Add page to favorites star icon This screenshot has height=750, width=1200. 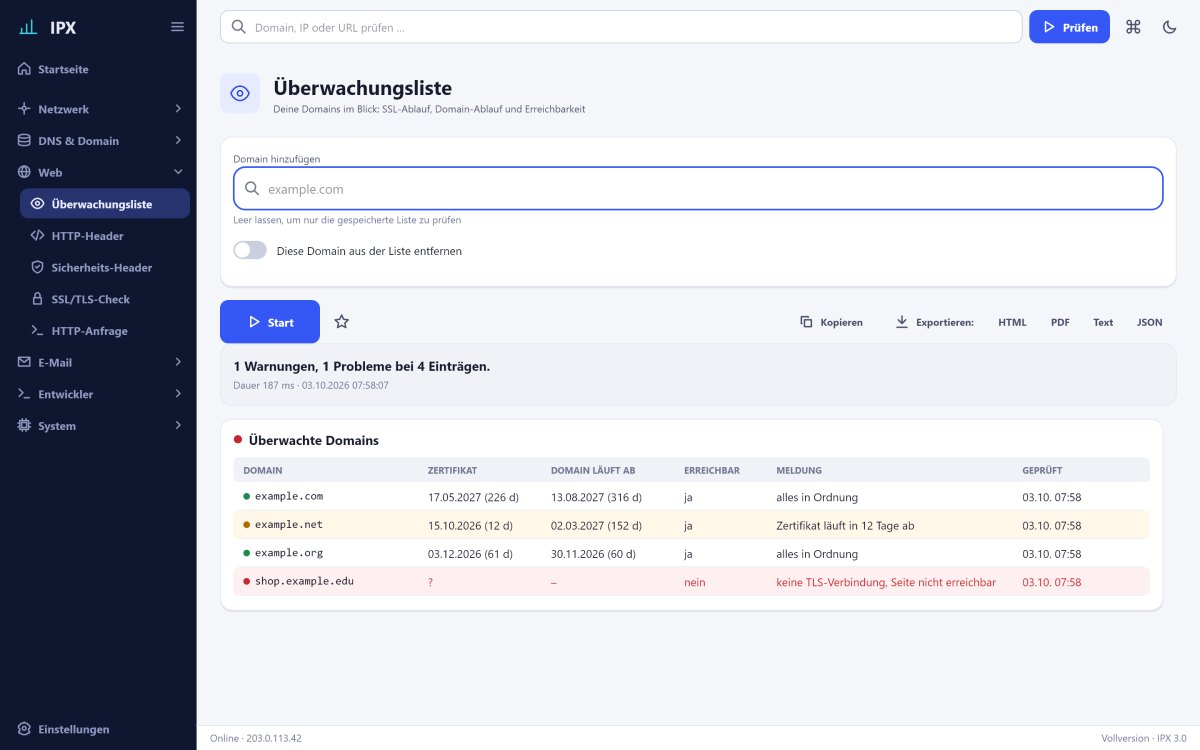(x=342, y=322)
